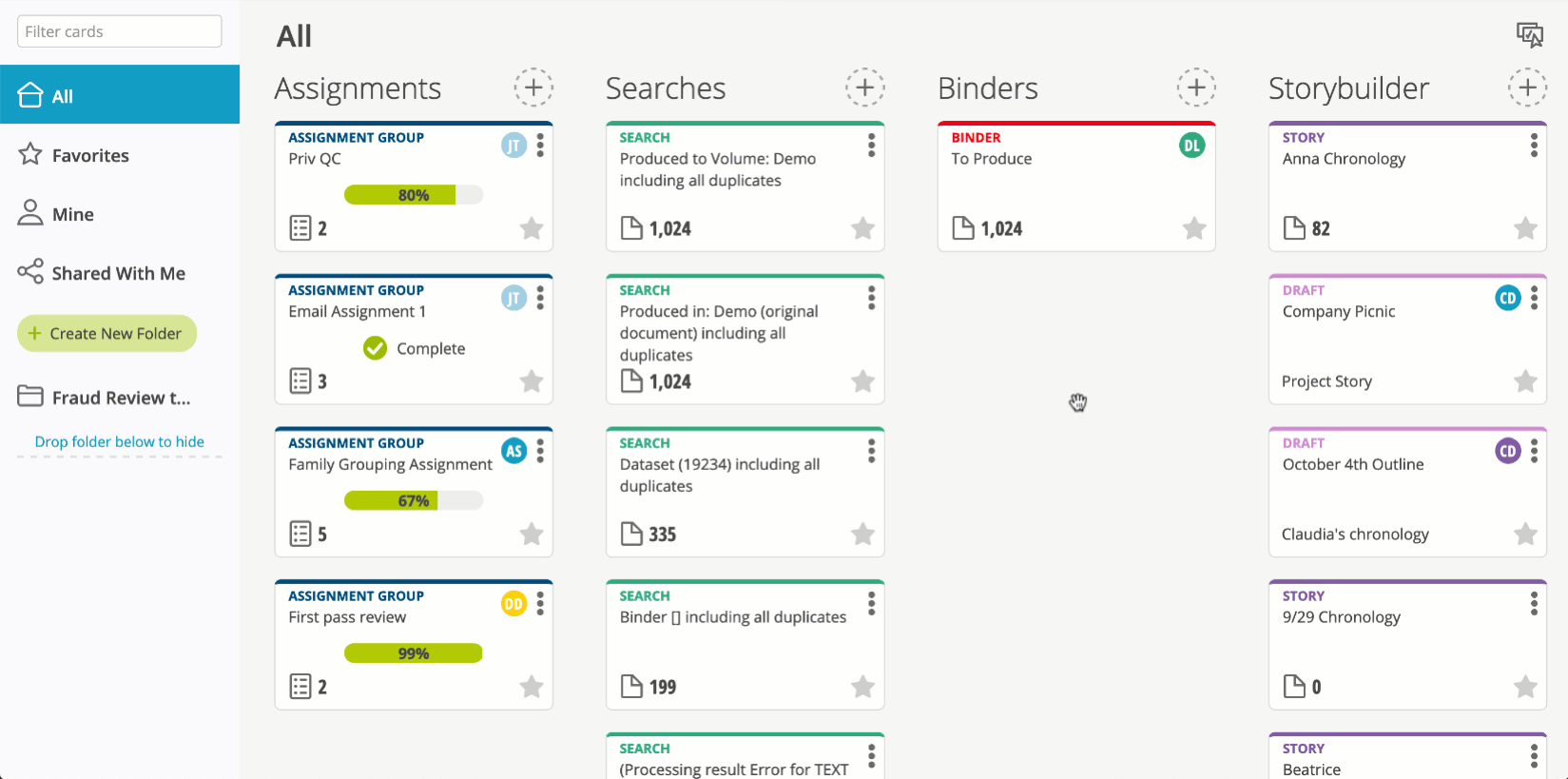
Task: Click the Drop folder below to hide text
Action: tap(120, 441)
